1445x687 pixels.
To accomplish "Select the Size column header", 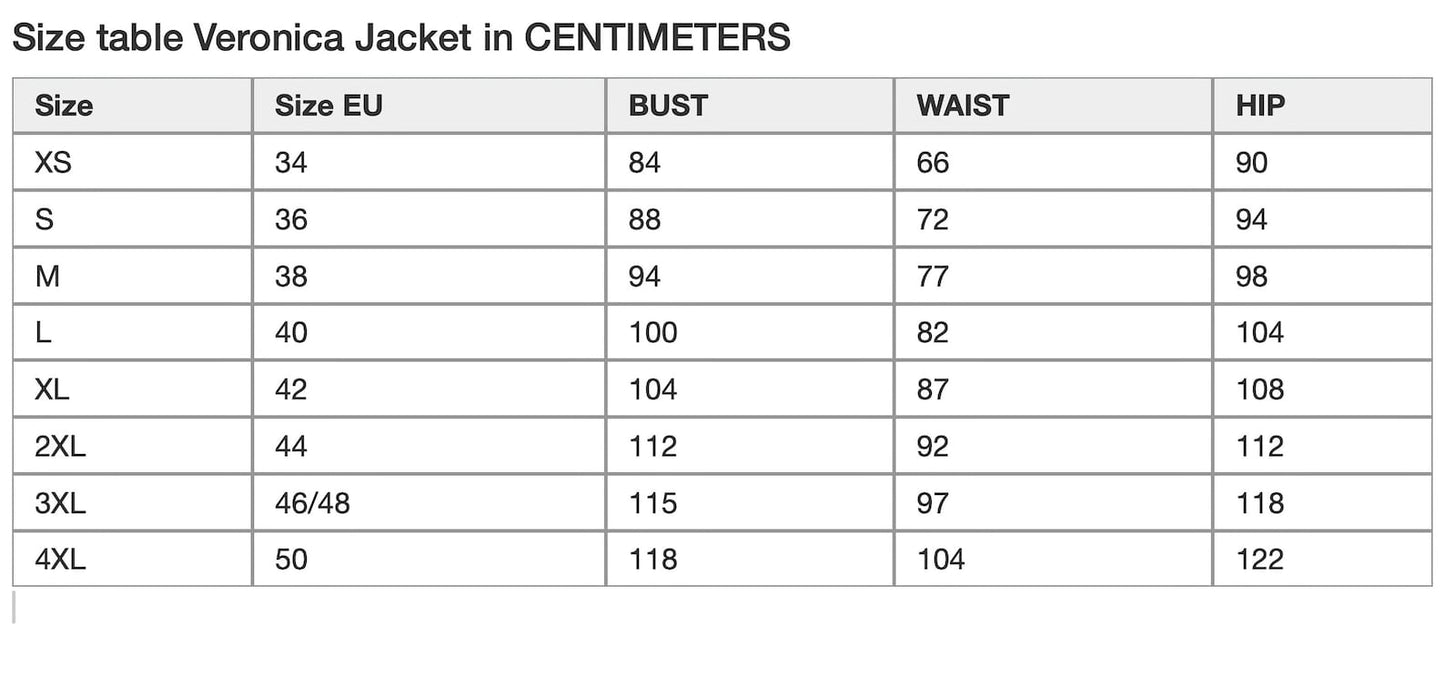I will coord(64,105).
